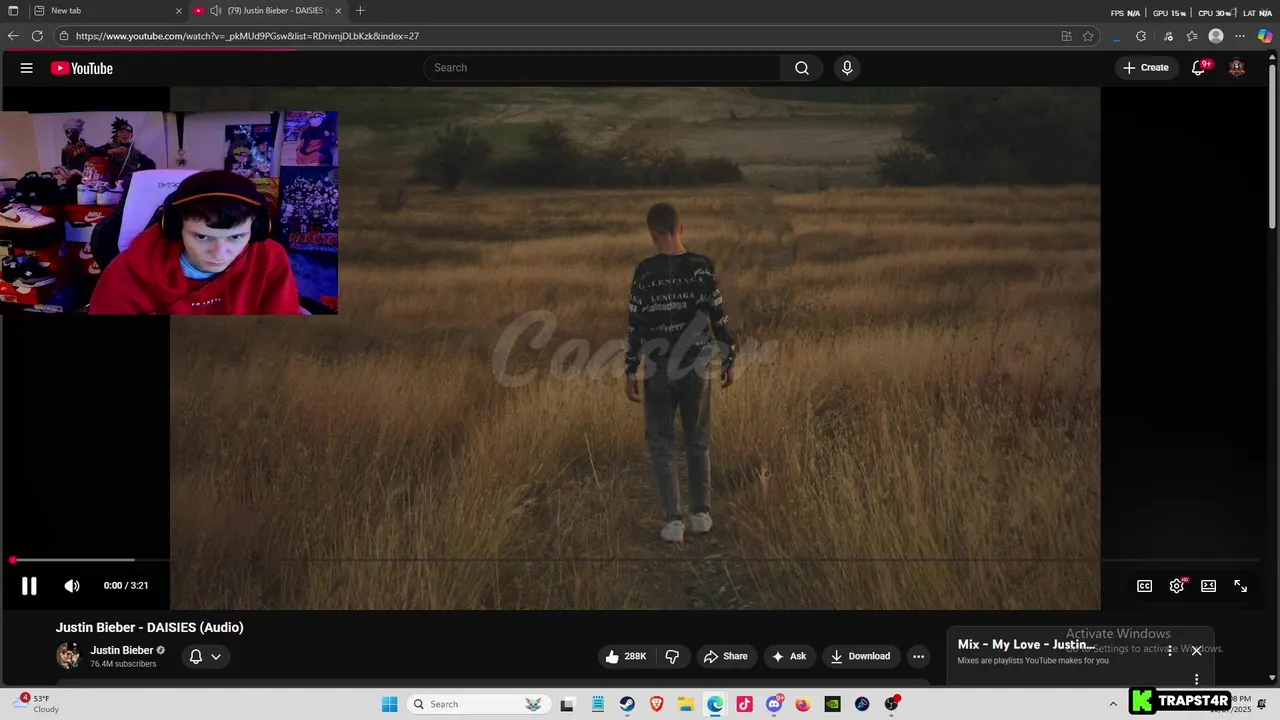Screen dimensions: 1280x720
Task: Open Brave browser from taskbar
Action: (x=657, y=704)
